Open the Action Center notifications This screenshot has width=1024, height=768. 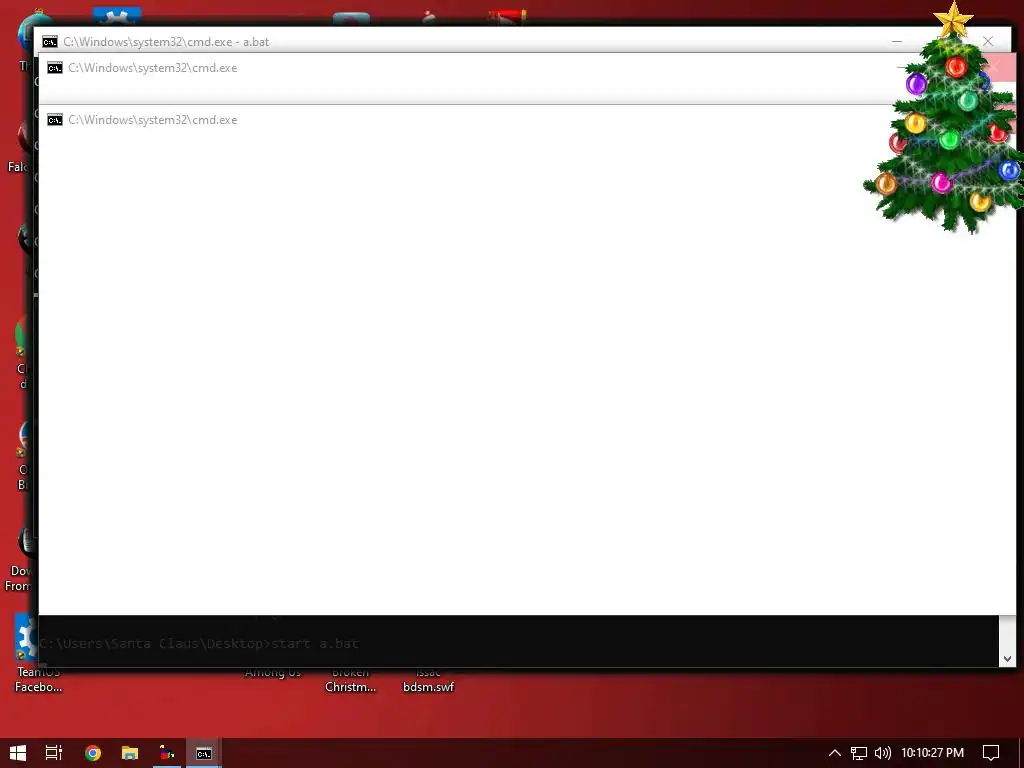(991, 753)
